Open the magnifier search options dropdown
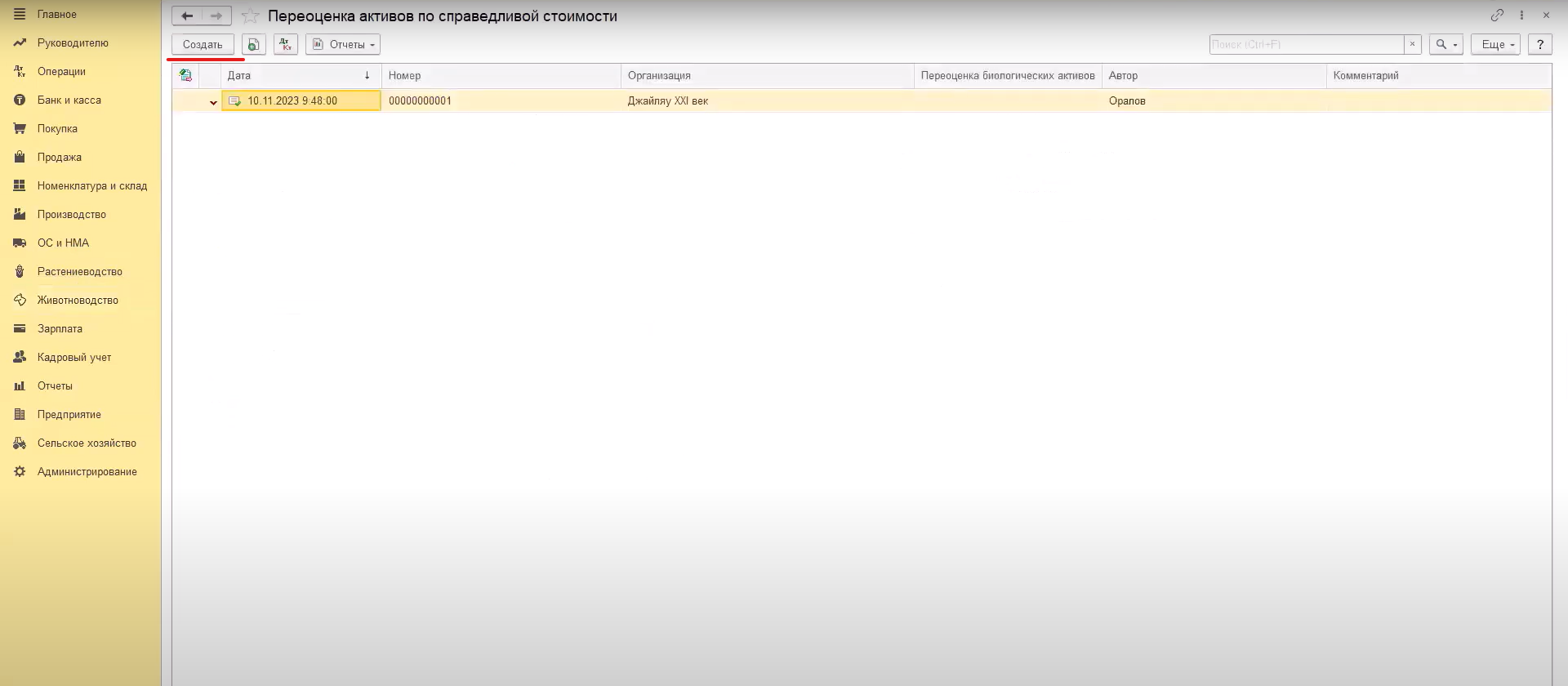The width and height of the screenshot is (1568, 686). [1445, 45]
